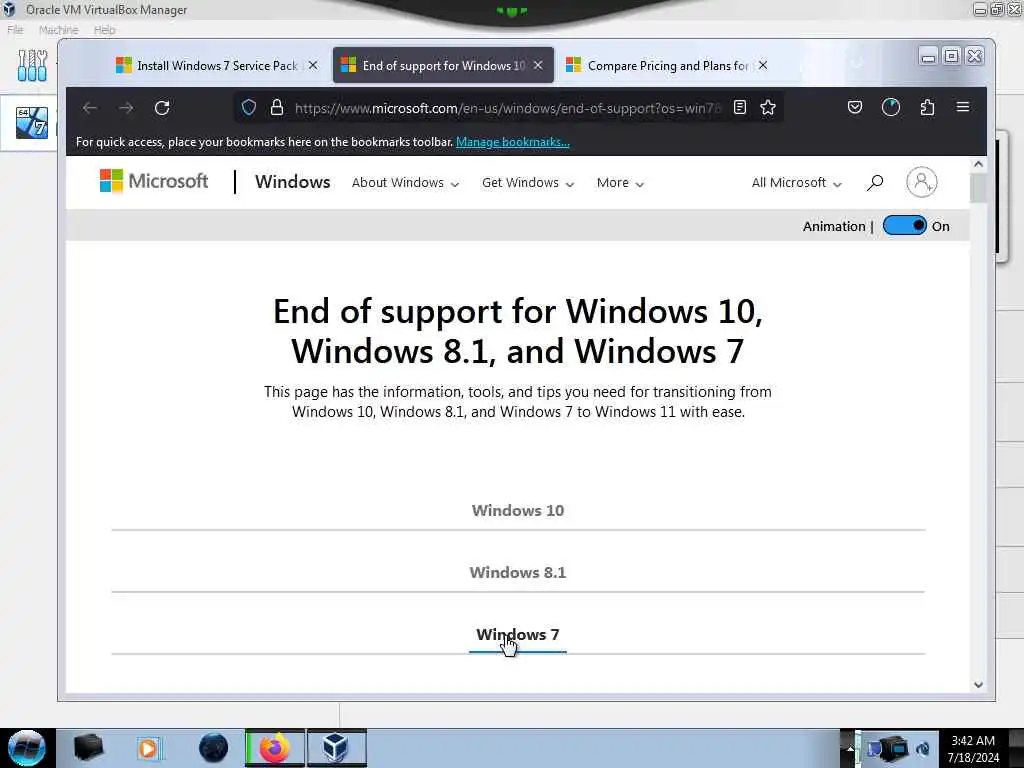Click Manage bookmarks link
Screen dimensions: 1024x768
(513, 142)
